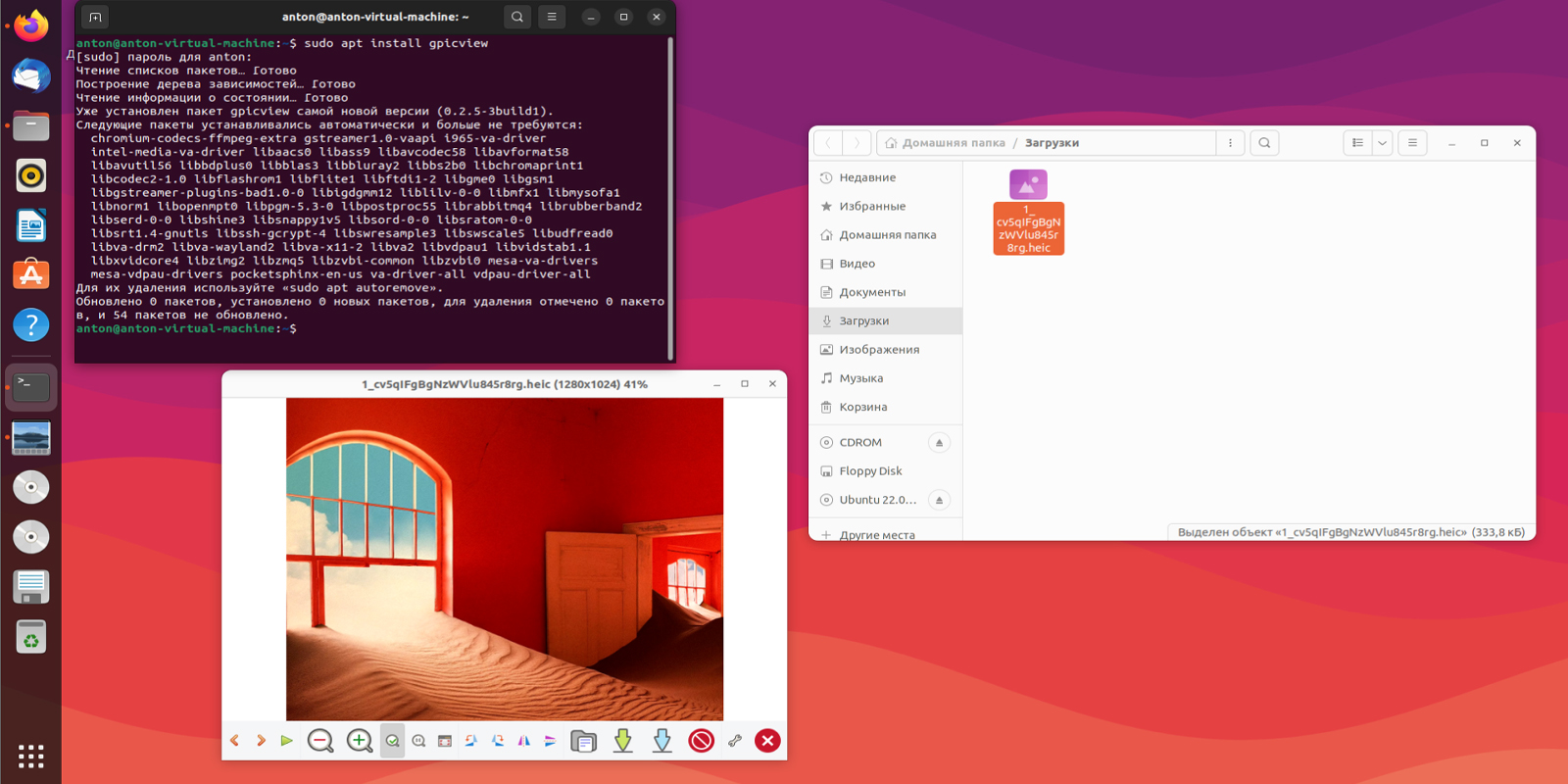Screen dimensions: 1568x784
Task: Toggle full screen mode in GPicView
Action: (445, 741)
